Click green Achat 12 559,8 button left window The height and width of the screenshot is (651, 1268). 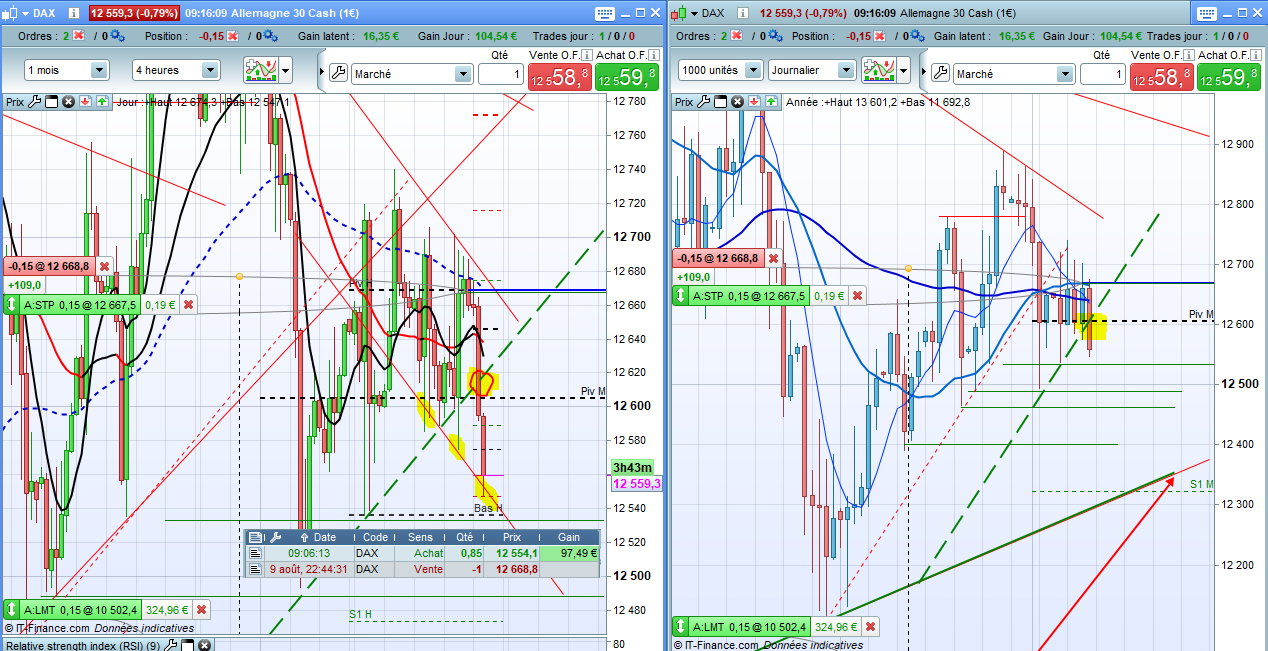626,77
